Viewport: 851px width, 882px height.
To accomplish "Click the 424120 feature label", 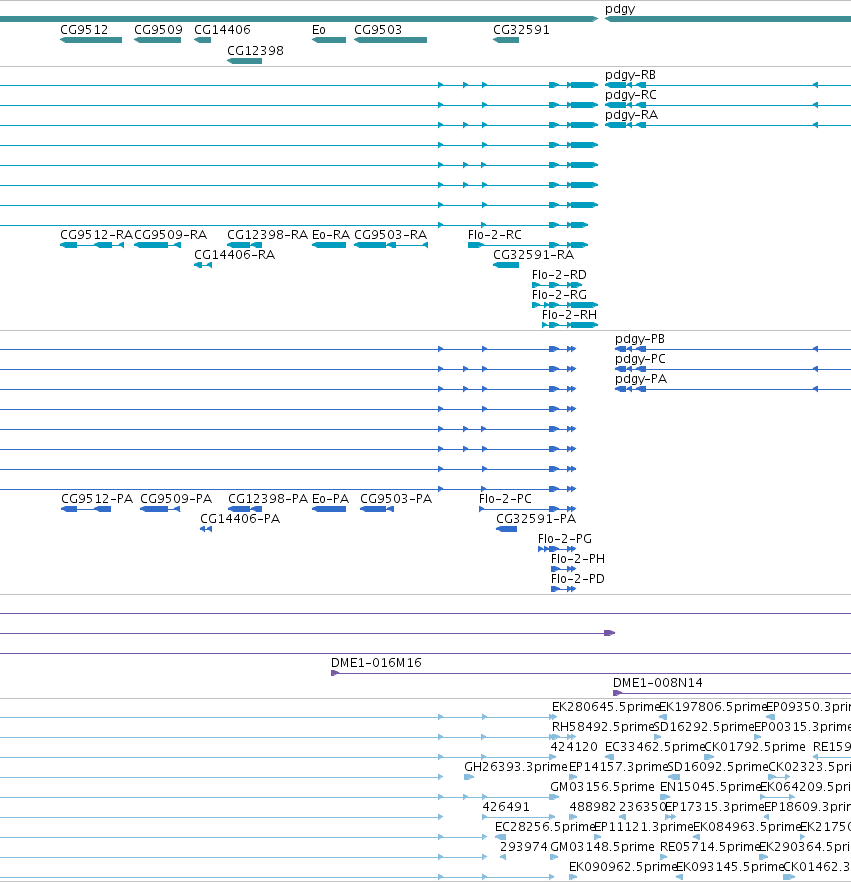I will 574,747.
